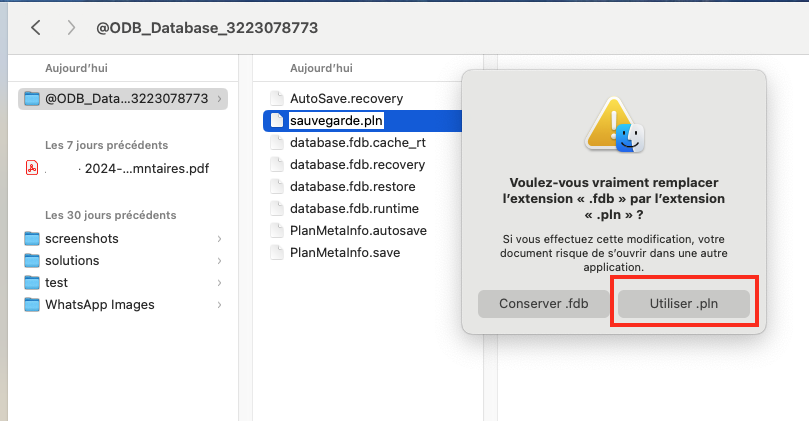Click the AutoSave.recovery file icon
Screen dimensions: 809x421
277,99
